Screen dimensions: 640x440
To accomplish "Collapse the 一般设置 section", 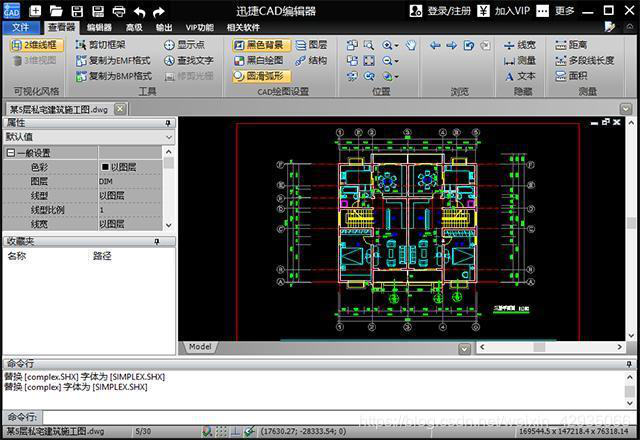I will pyautogui.click(x=11, y=153).
